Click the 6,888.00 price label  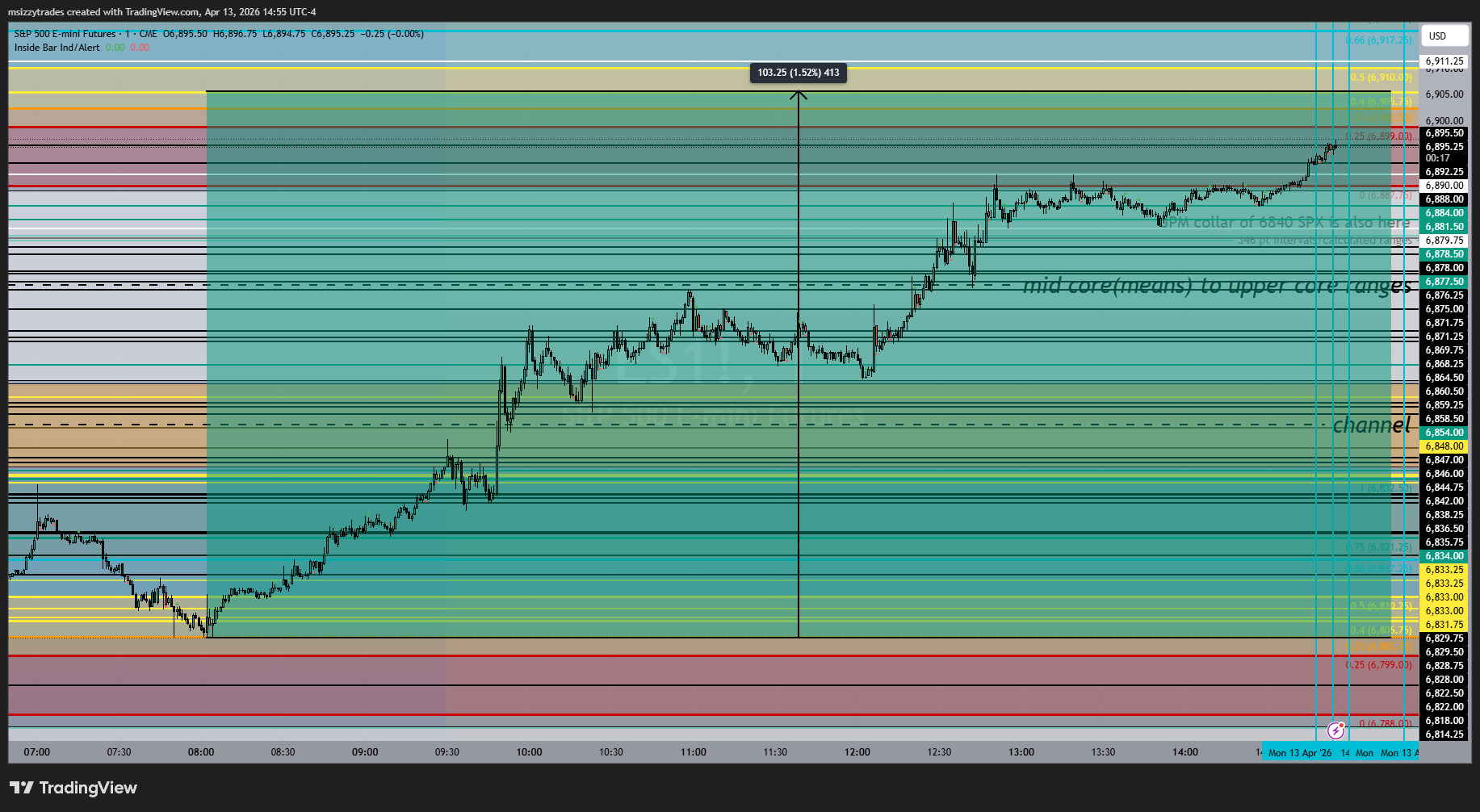coord(1444,199)
